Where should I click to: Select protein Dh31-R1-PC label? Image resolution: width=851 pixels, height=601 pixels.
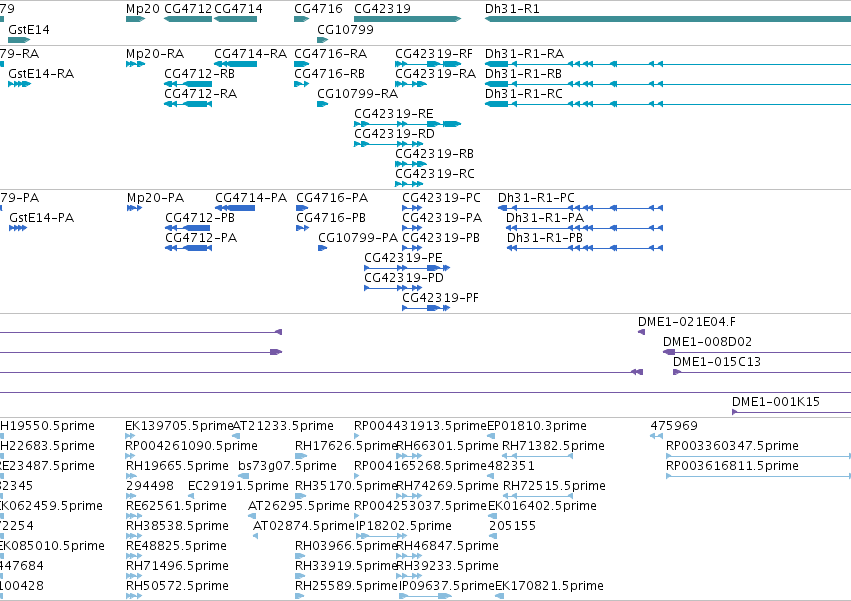536,198
